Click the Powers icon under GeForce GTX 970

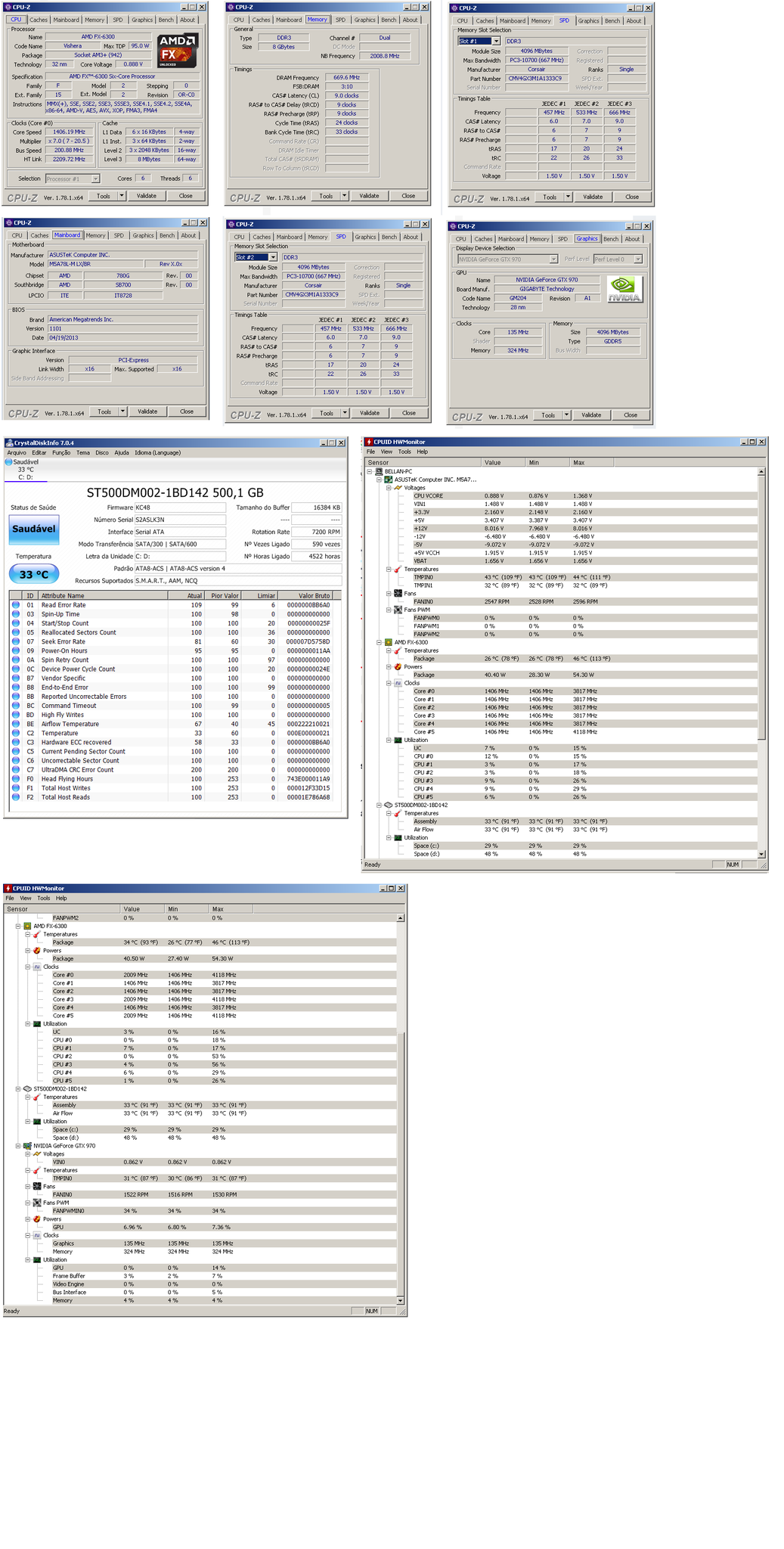37,1219
